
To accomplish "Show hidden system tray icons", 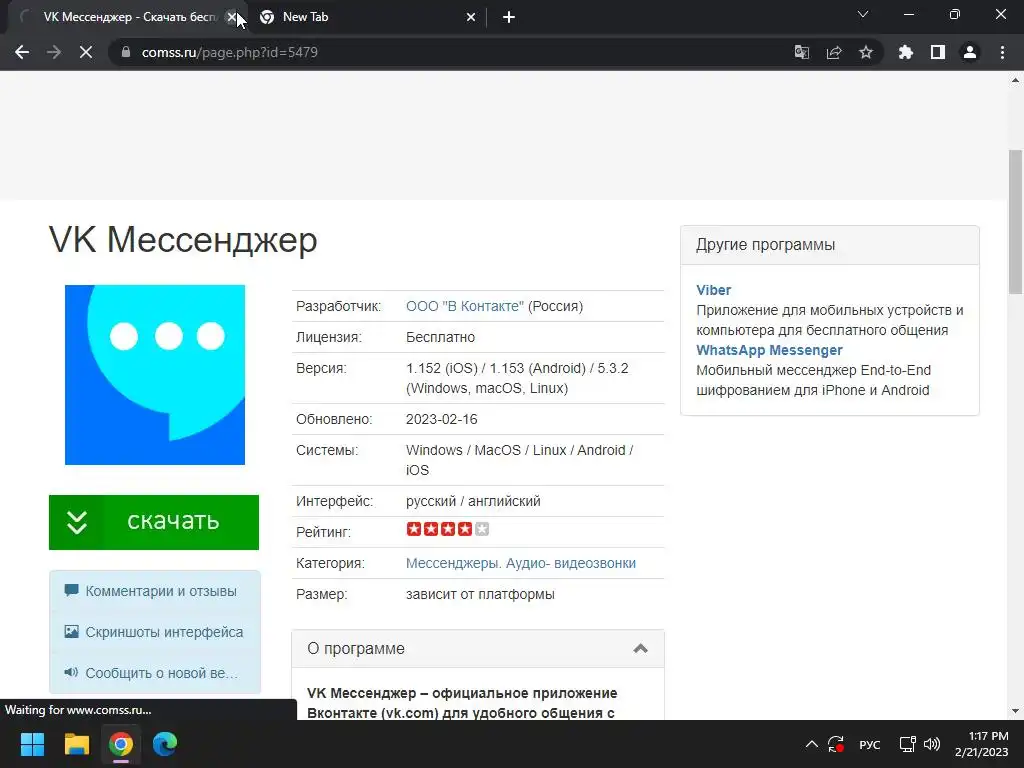I will [x=811, y=744].
